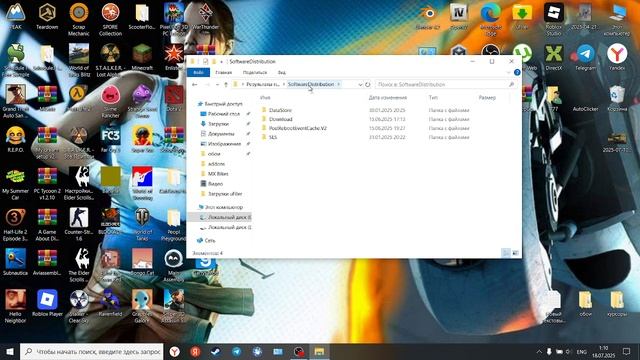The image size is (640, 360).
Task: Sort files by Дата изменения column
Action: click(x=388, y=98)
